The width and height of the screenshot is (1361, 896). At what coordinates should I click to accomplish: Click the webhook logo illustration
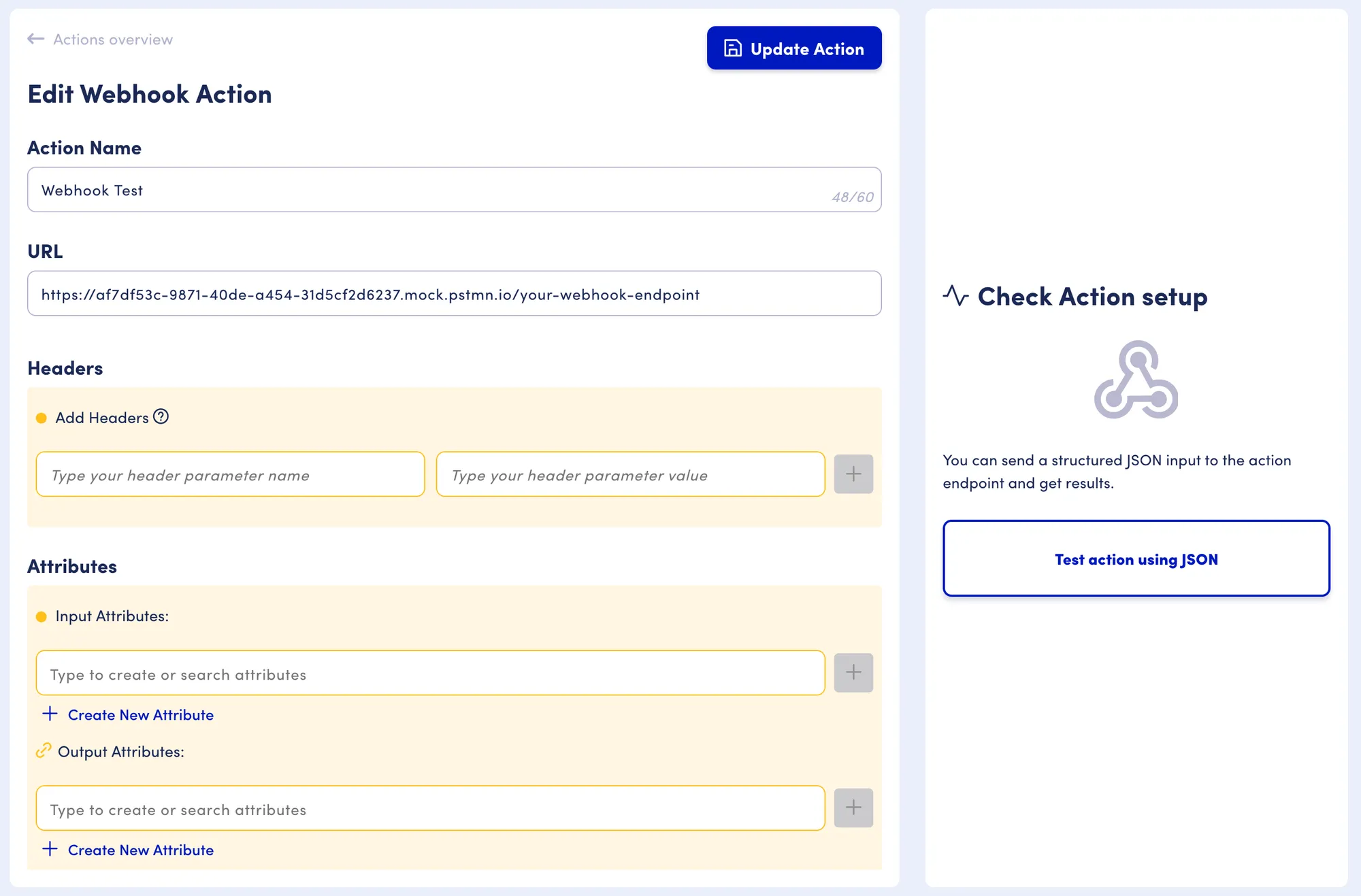click(x=1136, y=380)
